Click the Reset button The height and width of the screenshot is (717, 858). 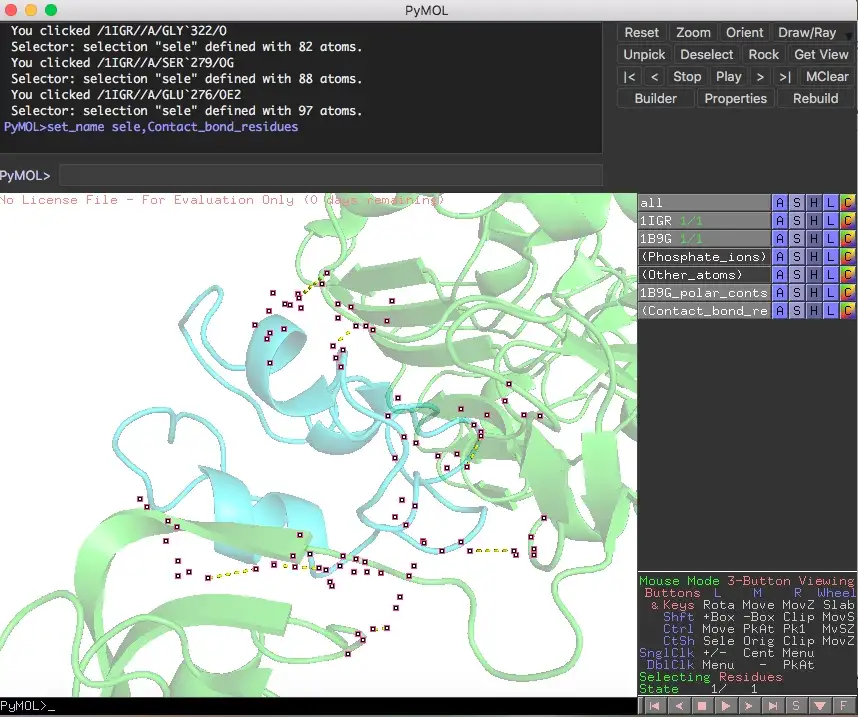pos(641,32)
